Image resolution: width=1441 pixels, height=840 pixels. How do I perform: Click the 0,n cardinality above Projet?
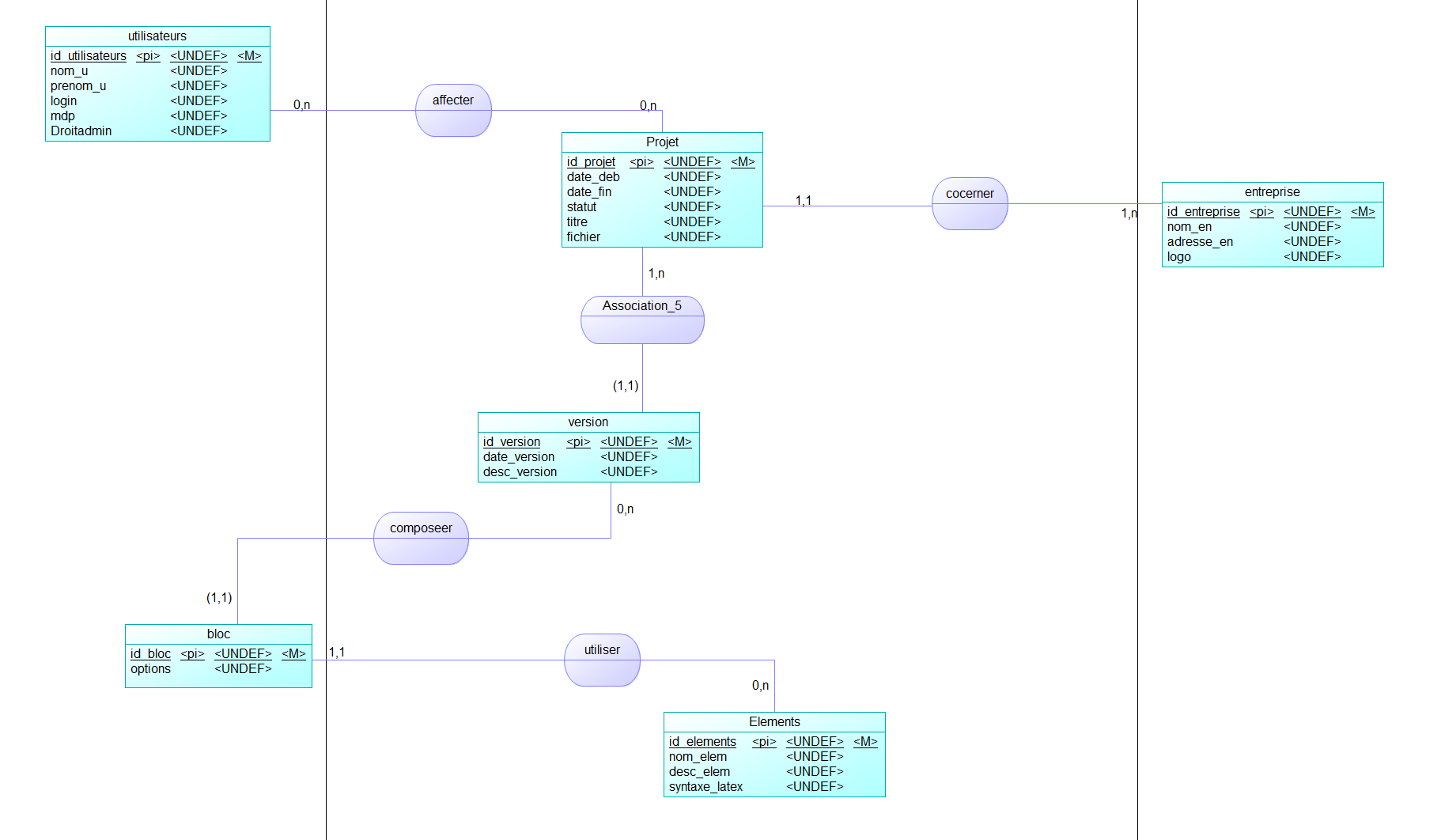[x=648, y=106]
